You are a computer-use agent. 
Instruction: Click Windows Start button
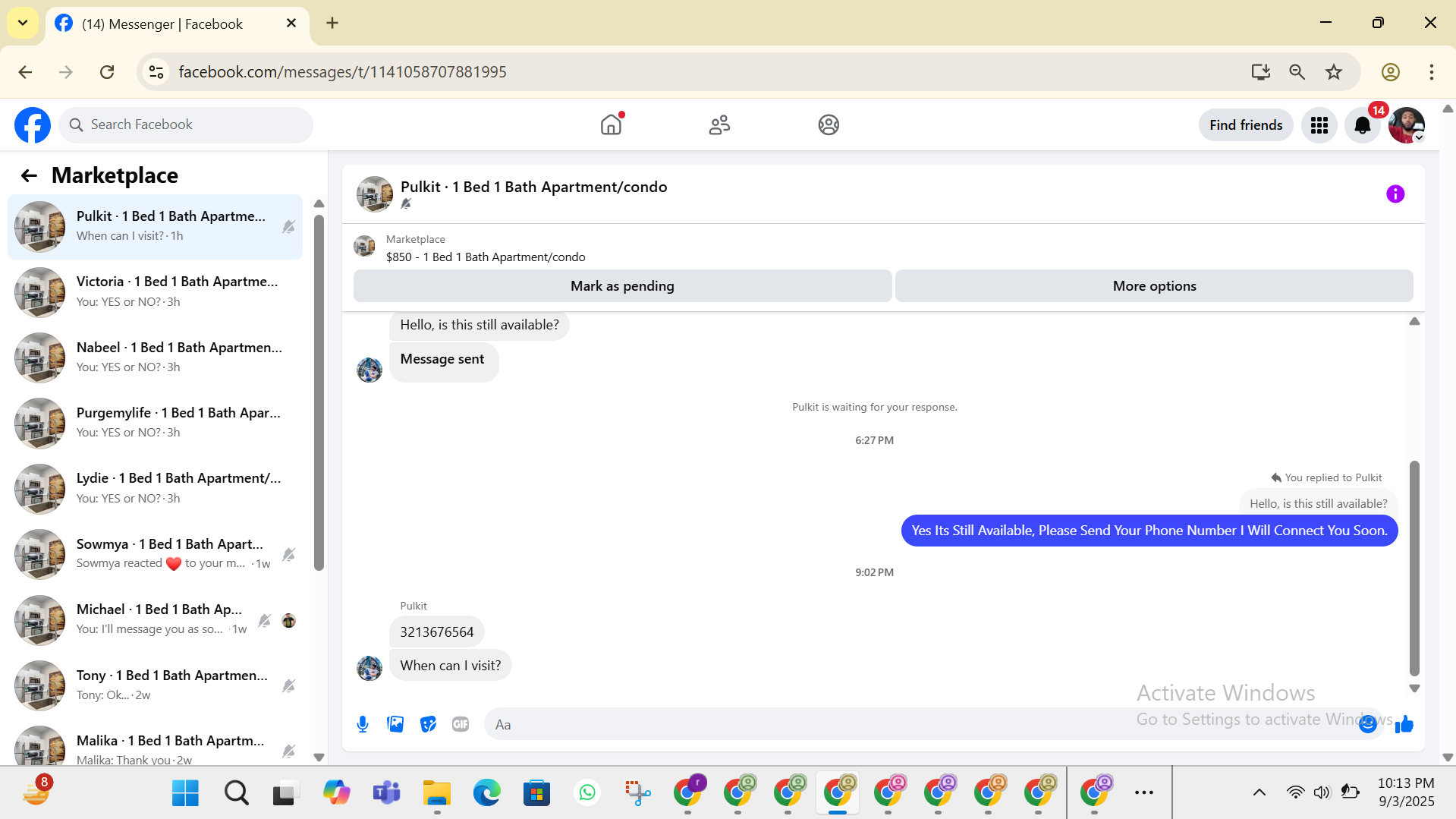(x=185, y=792)
